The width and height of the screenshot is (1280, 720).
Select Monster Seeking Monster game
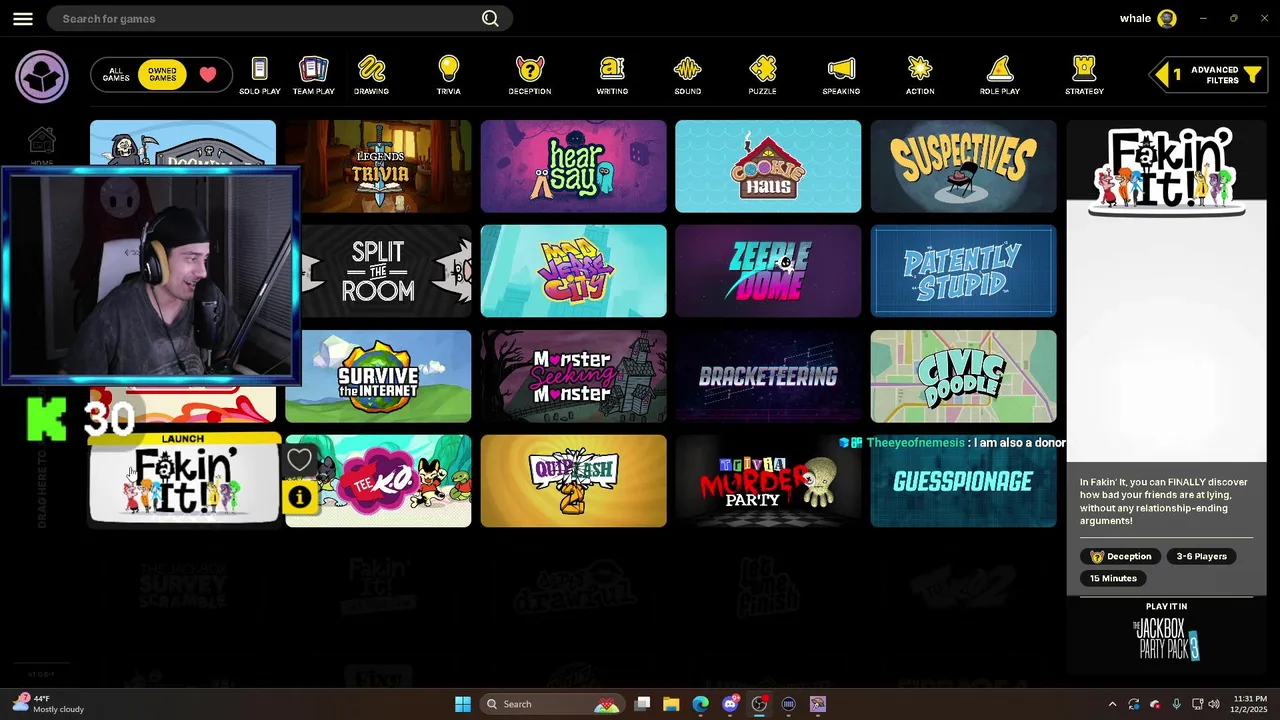pyautogui.click(x=573, y=376)
